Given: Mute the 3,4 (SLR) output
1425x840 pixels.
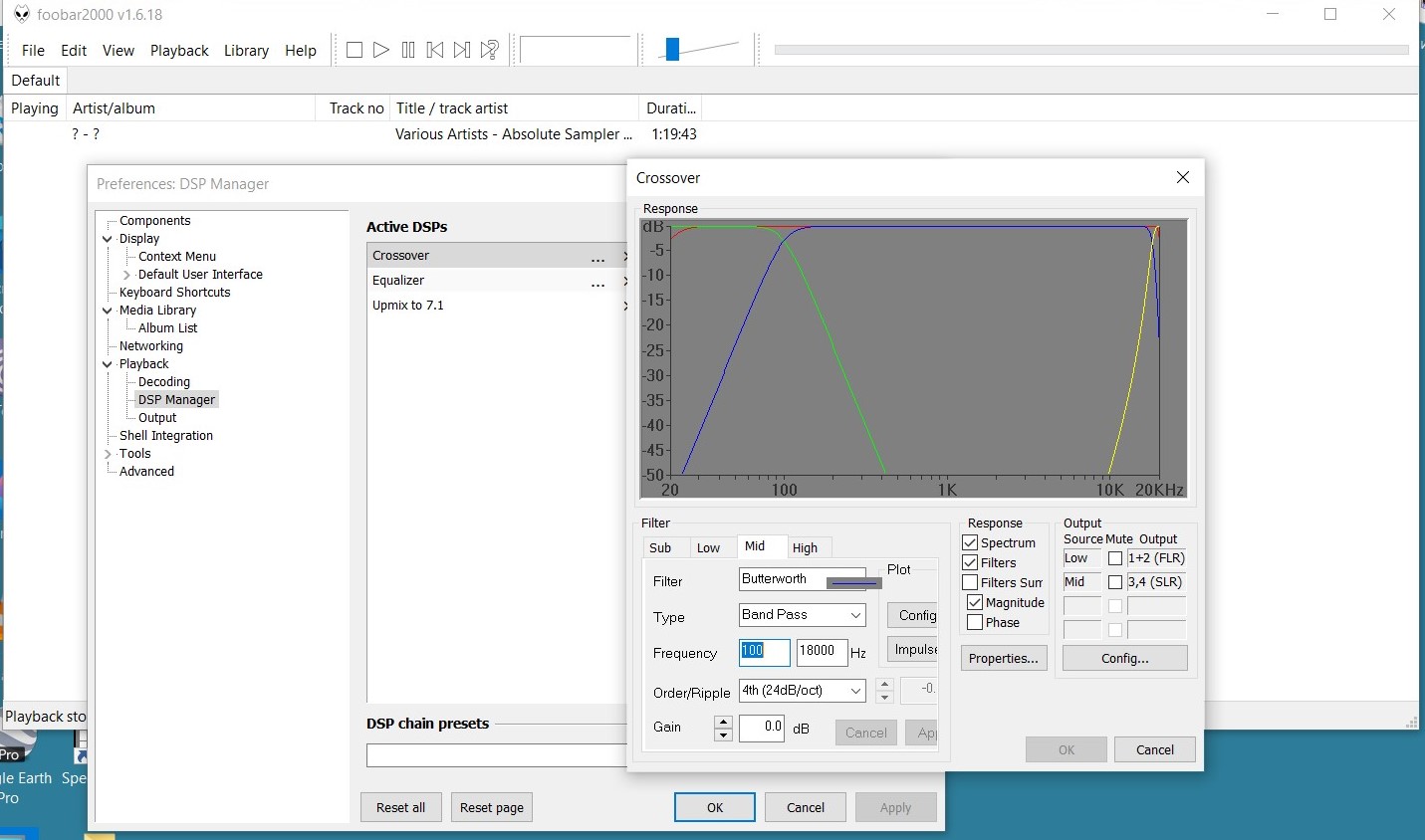Looking at the screenshot, I should 1115,582.
